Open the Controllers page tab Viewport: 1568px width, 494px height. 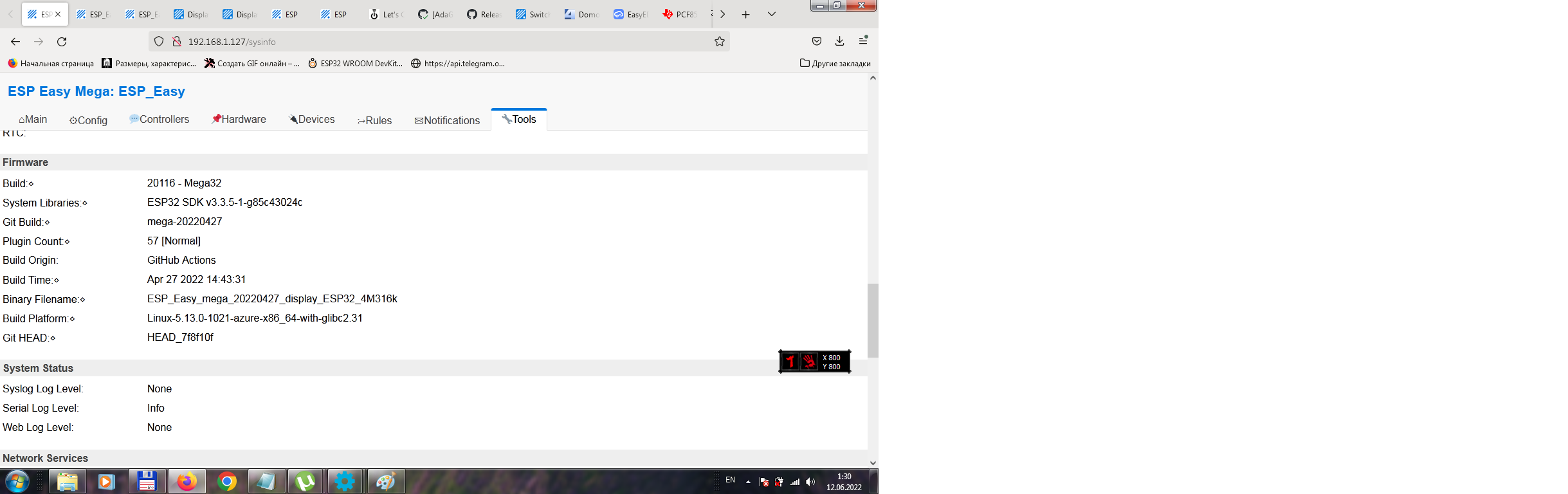click(x=159, y=120)
